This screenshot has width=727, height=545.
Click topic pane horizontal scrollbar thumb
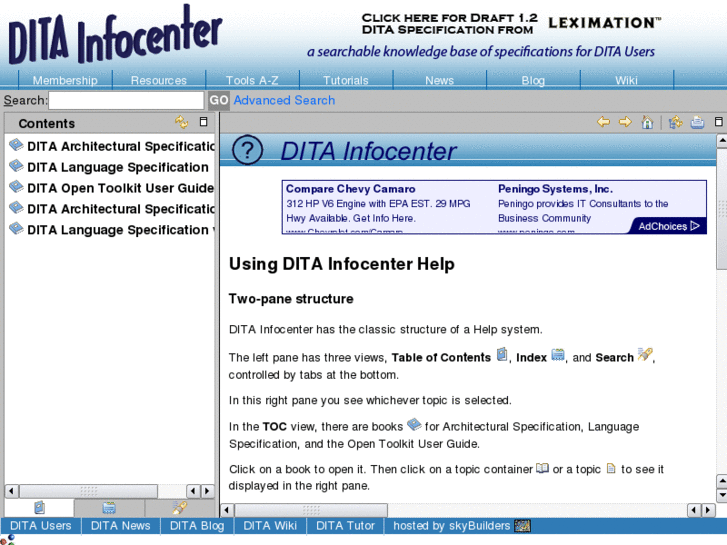[311, 510]
